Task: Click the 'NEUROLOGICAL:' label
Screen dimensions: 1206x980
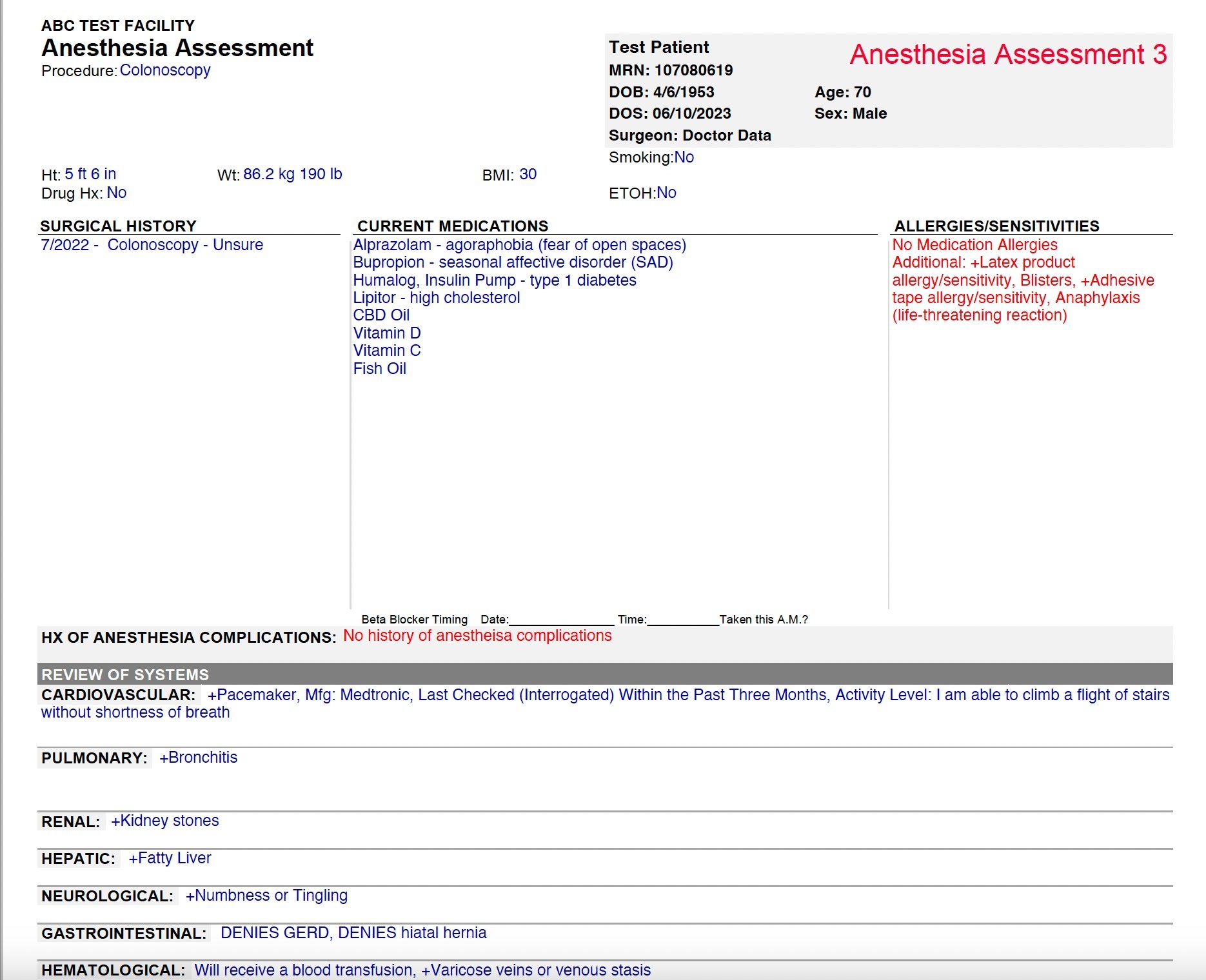Action: click(108, 896)
